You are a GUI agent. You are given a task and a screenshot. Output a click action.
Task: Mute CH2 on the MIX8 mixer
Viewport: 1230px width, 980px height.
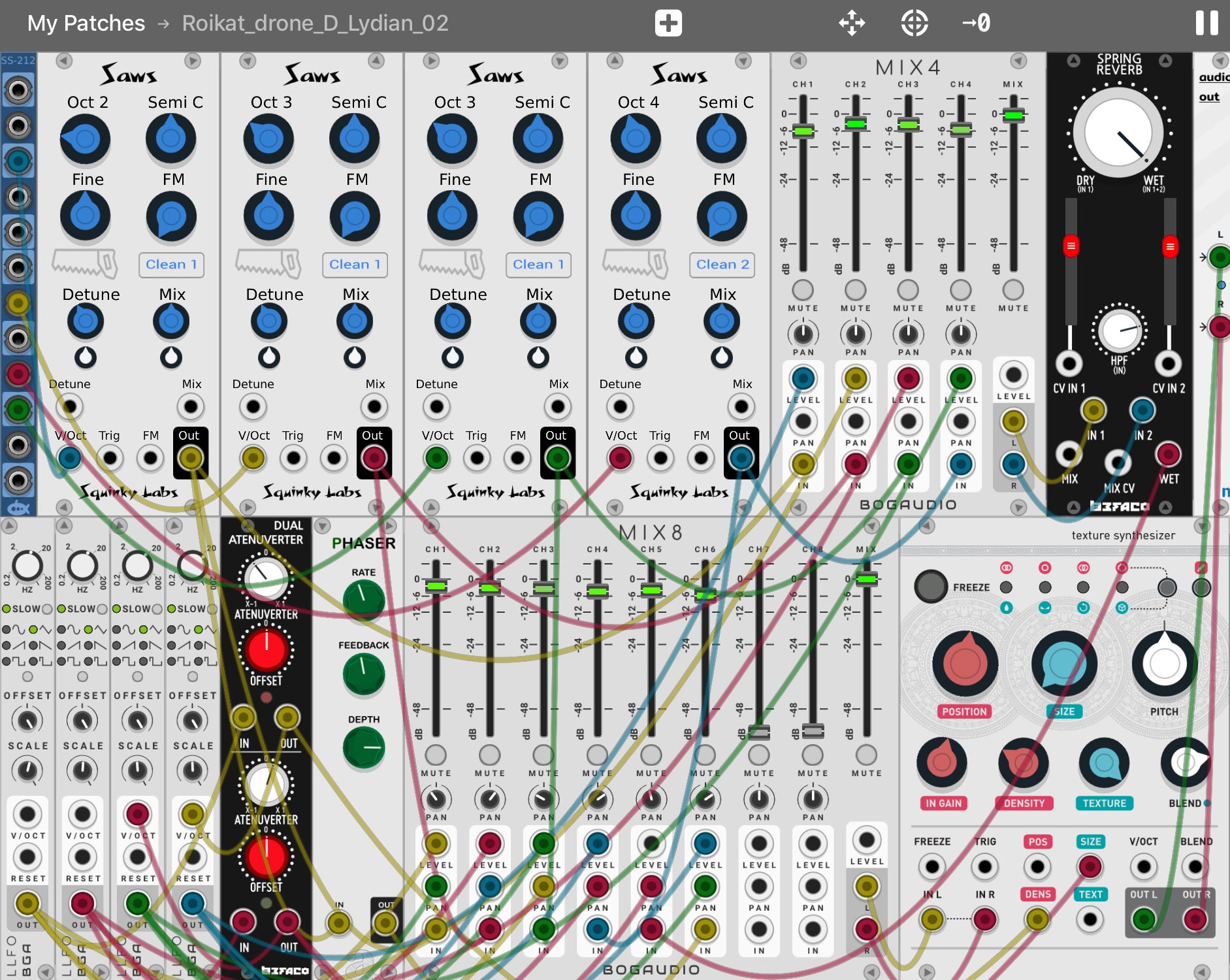point(489,755)
